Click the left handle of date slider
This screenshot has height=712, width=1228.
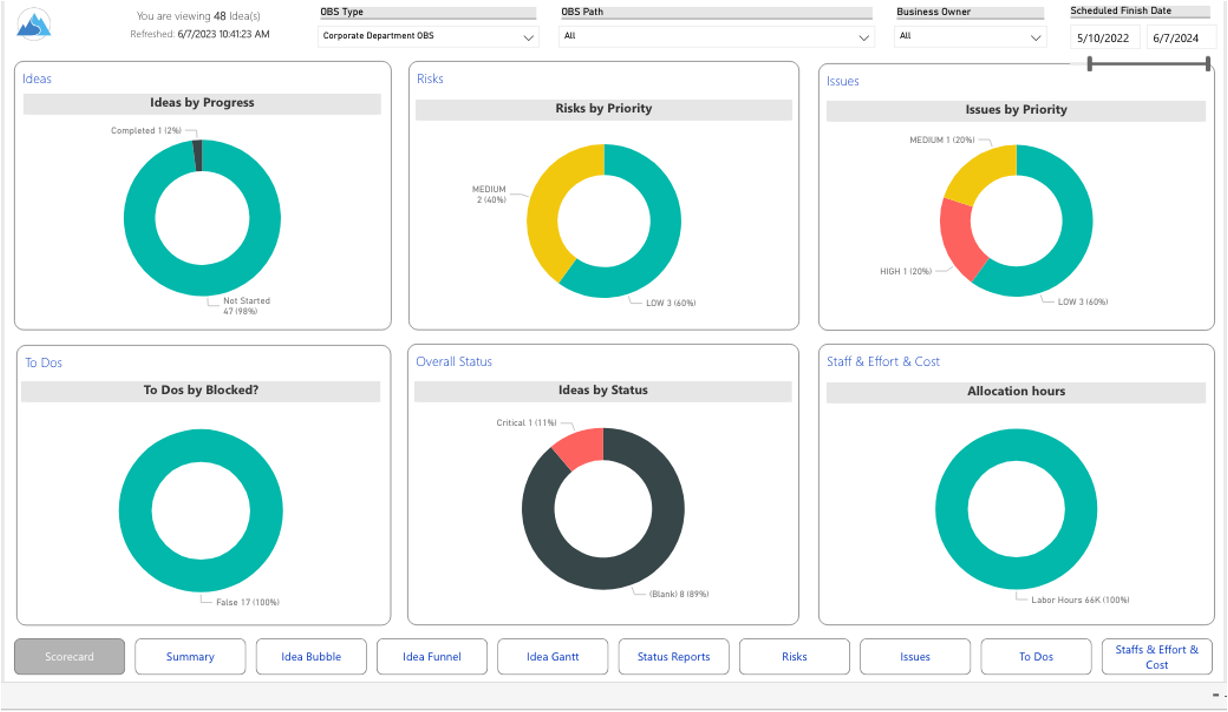click(1090, 64)
